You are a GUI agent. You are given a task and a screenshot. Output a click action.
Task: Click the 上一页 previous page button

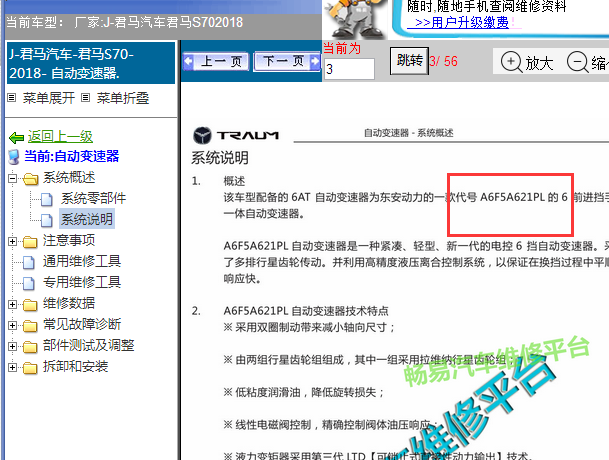[x=217, y=61]
